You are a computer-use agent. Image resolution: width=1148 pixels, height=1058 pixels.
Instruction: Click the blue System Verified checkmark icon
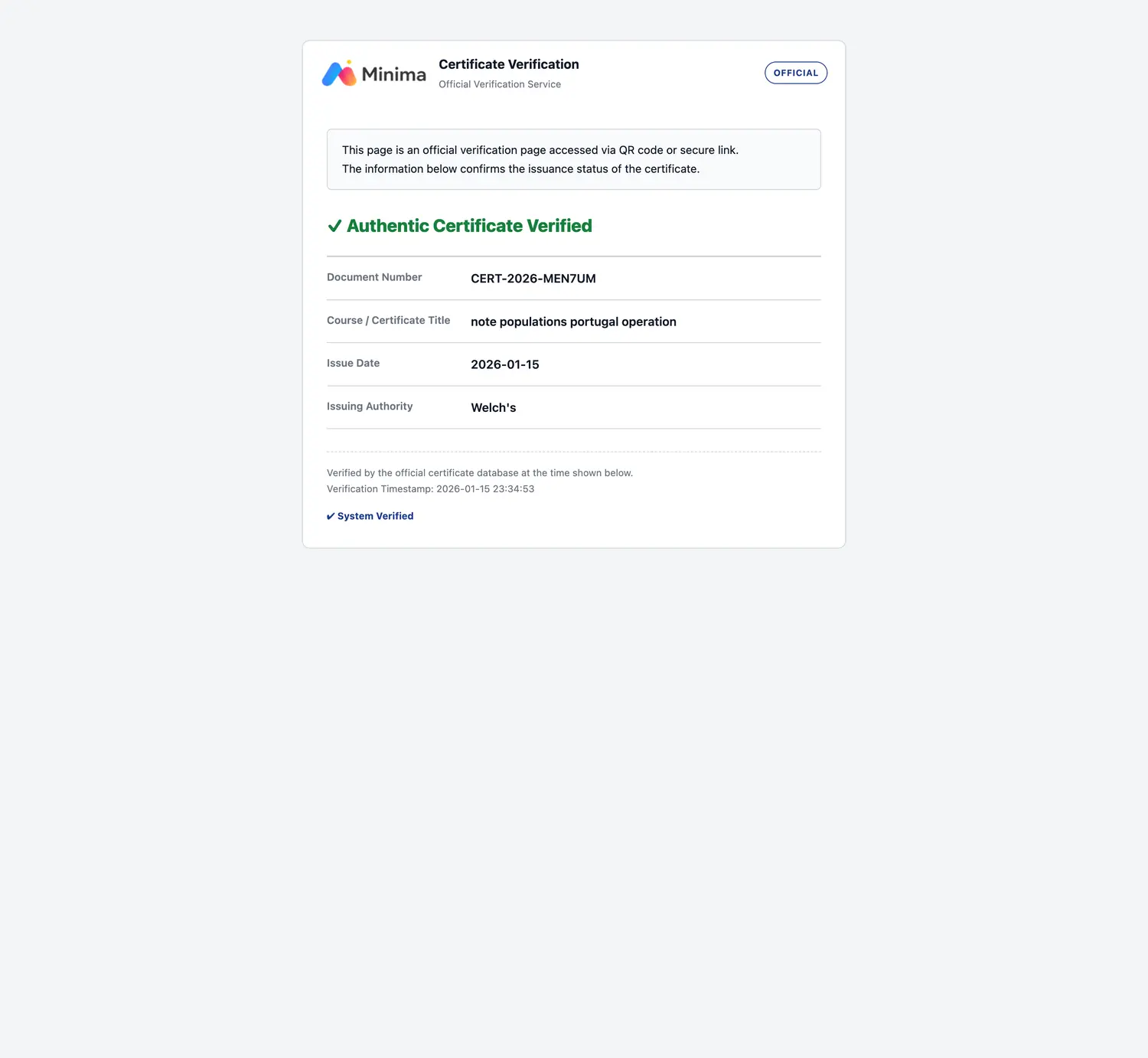(x=331, y=517)
